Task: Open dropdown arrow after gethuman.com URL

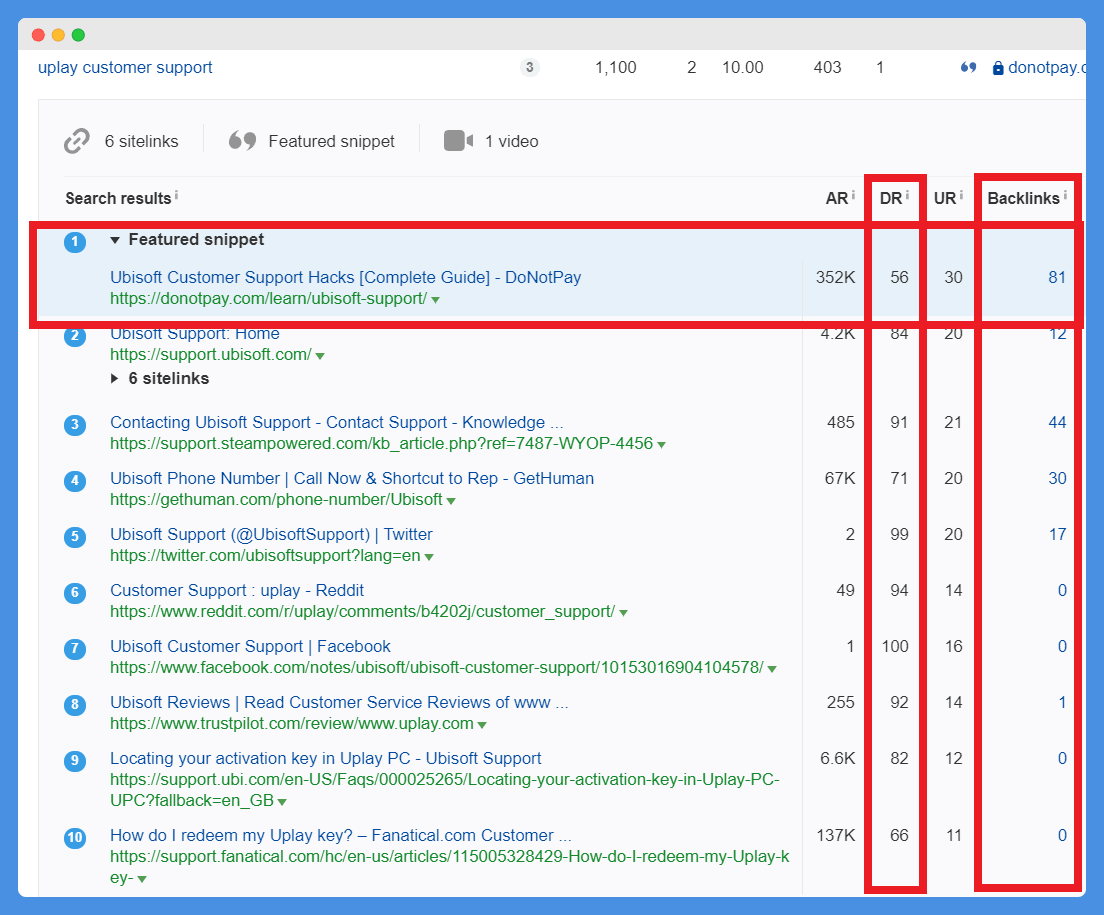Action: (x=451, y=501)
